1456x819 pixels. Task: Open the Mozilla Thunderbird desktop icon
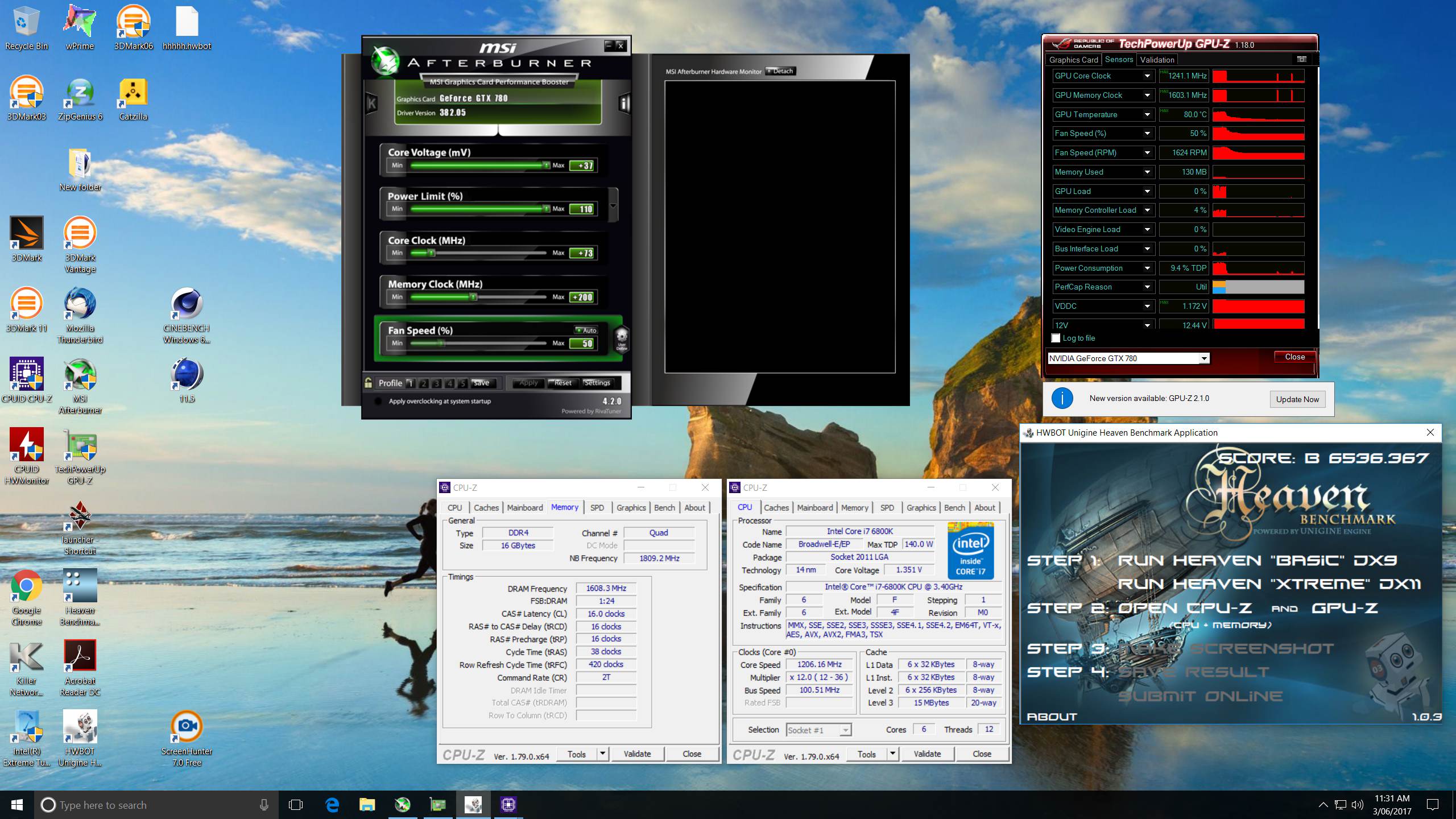(x=80, y=316)
